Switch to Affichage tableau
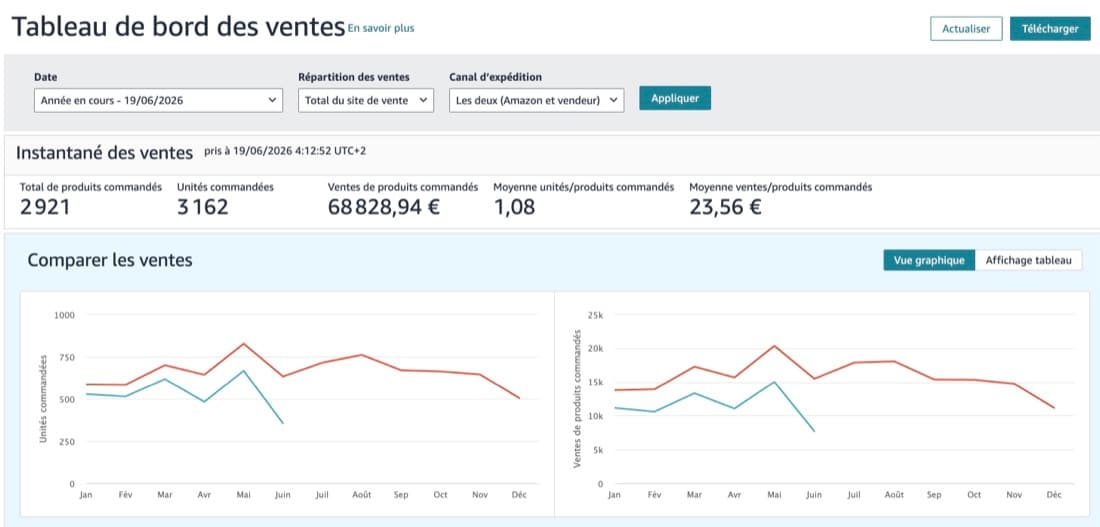 (x=1028, y=260)
